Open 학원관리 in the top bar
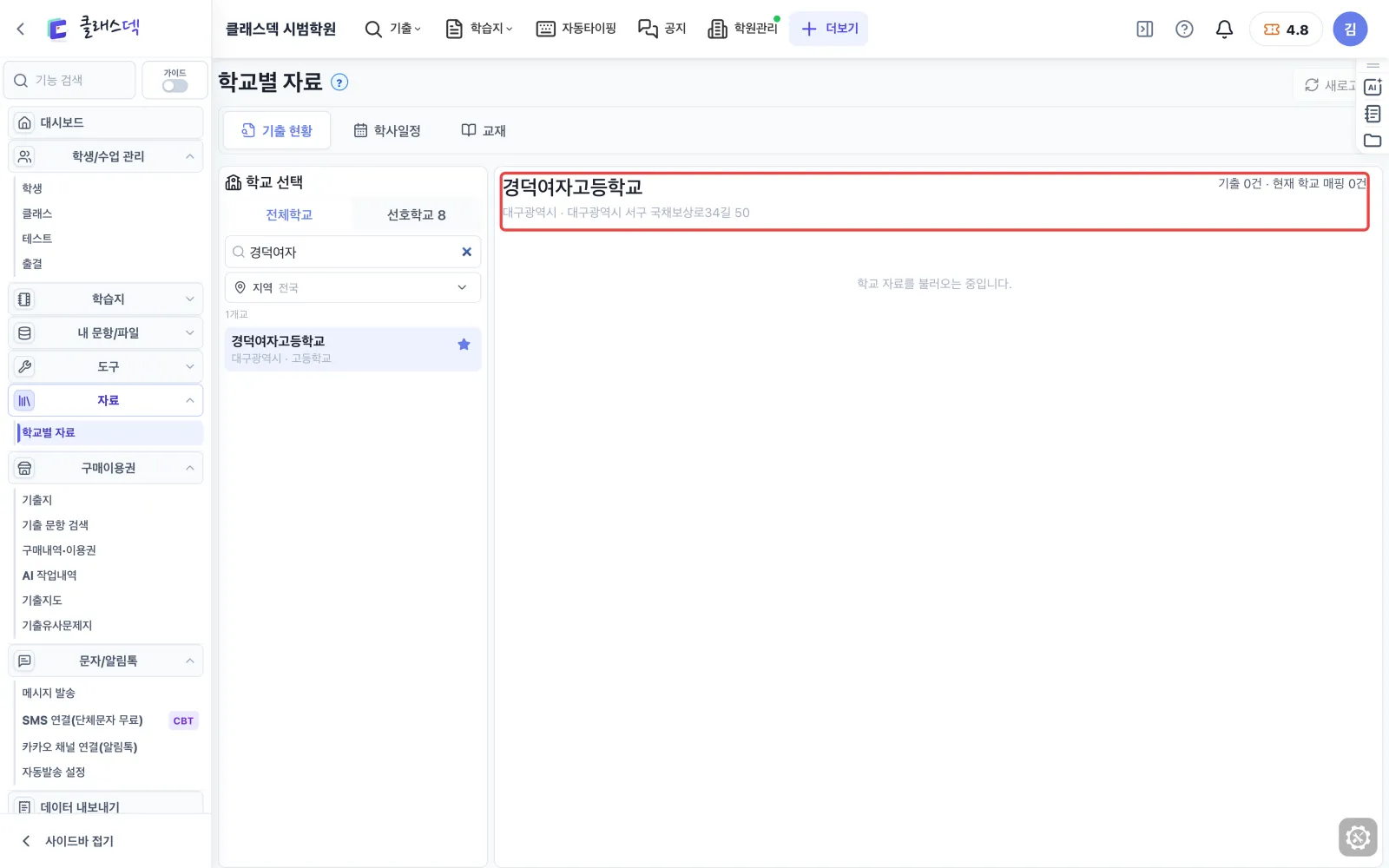 (x=743, y=29)
